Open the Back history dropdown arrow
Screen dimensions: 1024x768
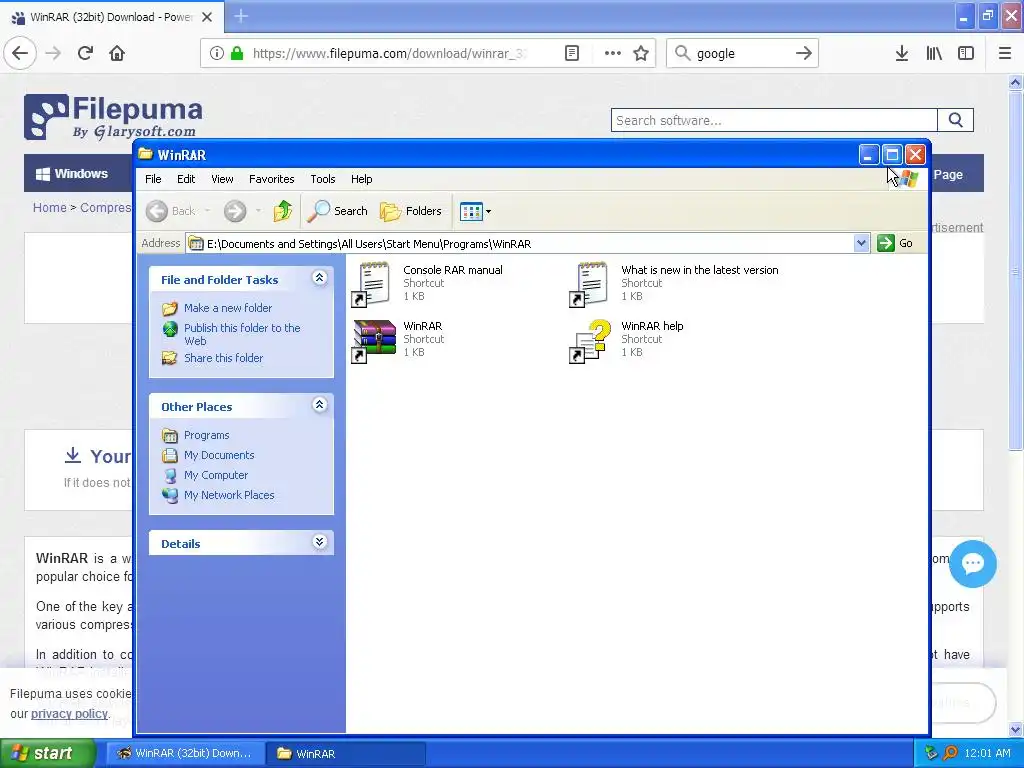(207, 211)
